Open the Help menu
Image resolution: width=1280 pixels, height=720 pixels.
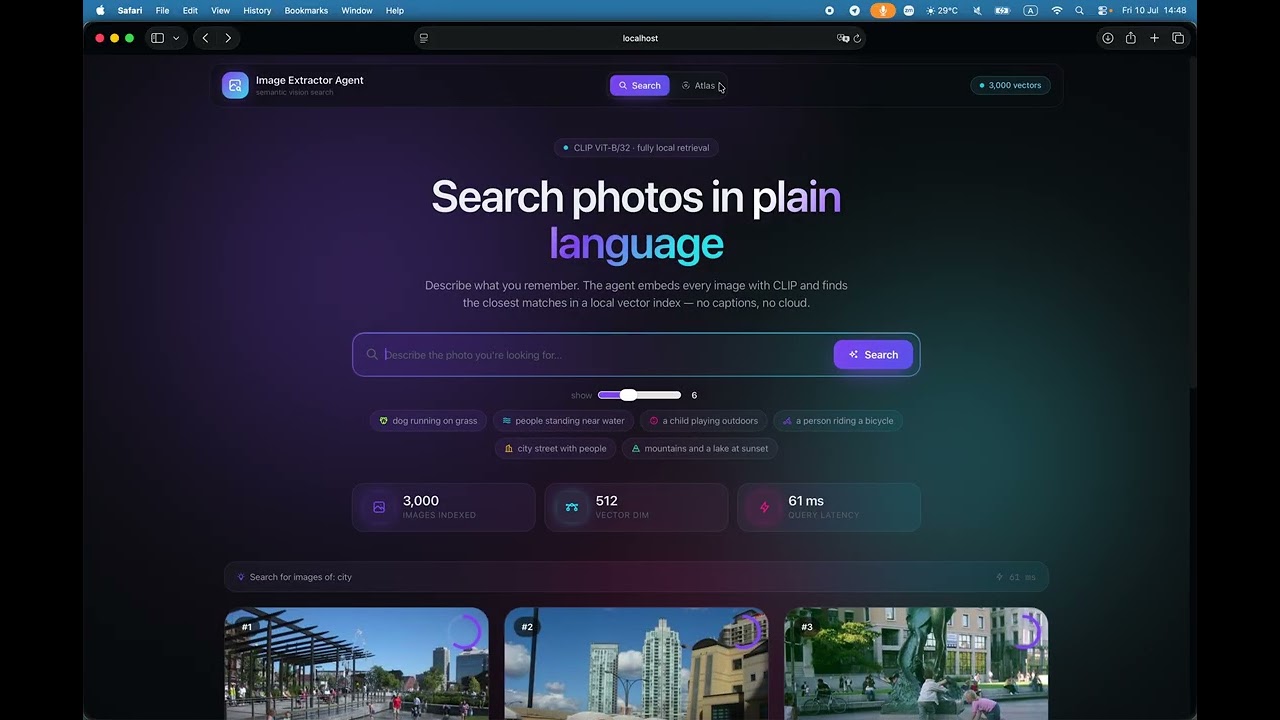tap(395, 10)
